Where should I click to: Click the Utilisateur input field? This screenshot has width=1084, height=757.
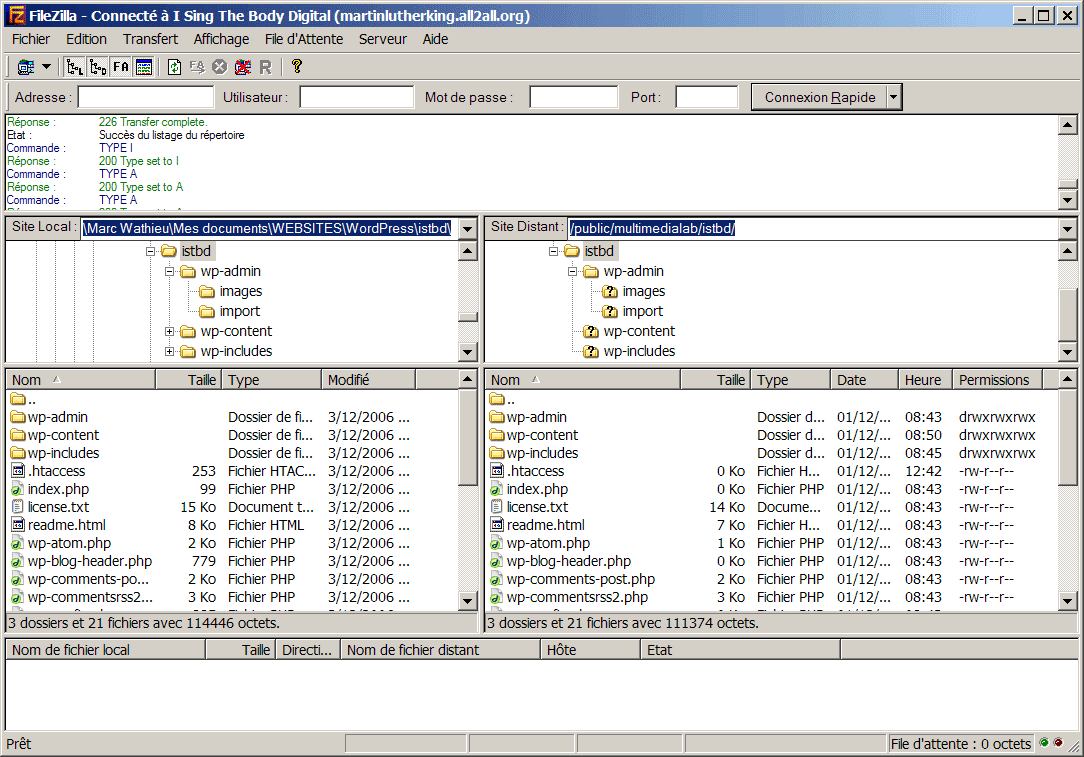point(357,97)
